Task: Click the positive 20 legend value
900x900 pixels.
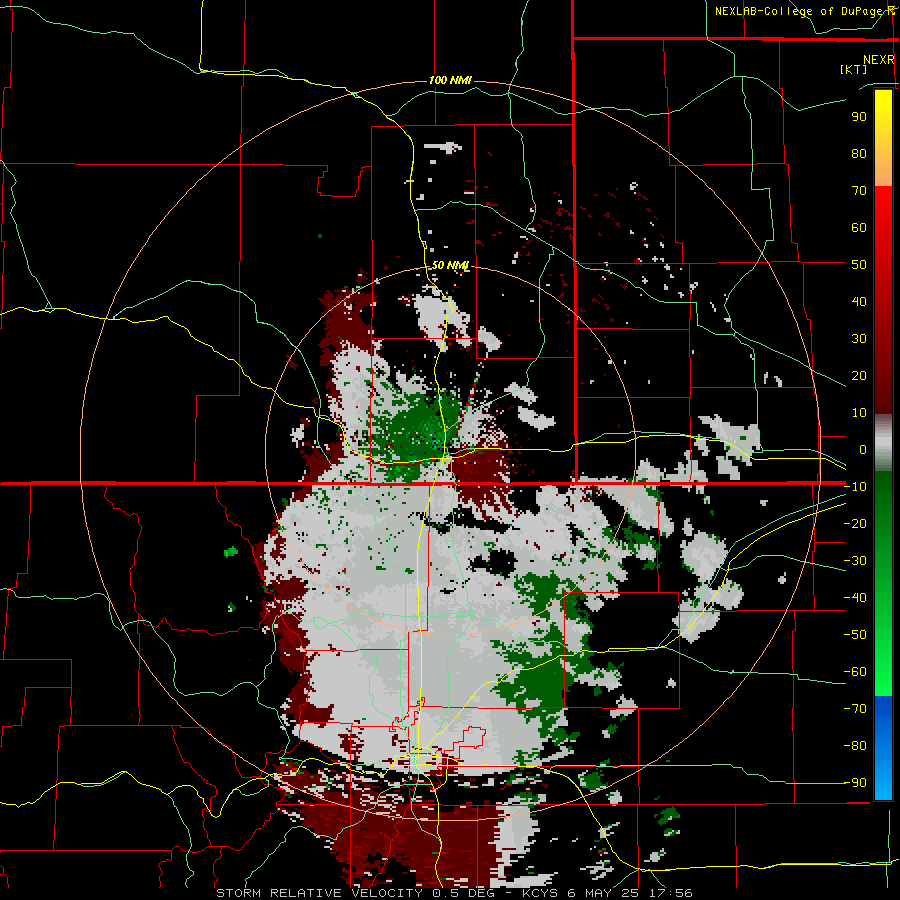Action: click(859, 375)
